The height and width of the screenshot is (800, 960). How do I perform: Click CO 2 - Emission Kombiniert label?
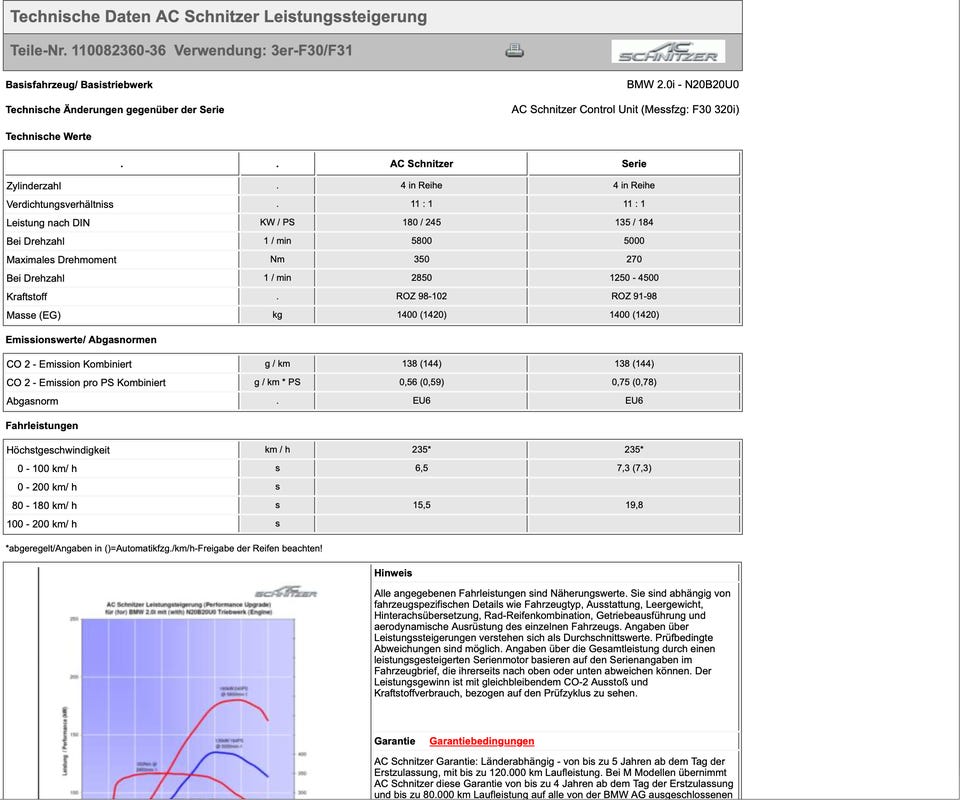coord(69,364)
